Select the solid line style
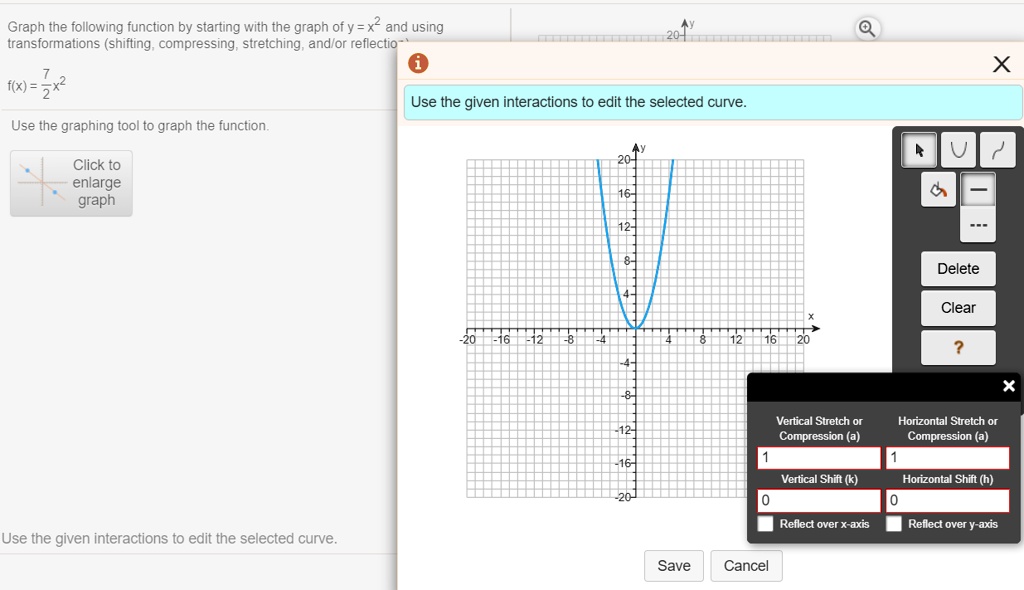1024x590 pixels. (x=978, y=190)
